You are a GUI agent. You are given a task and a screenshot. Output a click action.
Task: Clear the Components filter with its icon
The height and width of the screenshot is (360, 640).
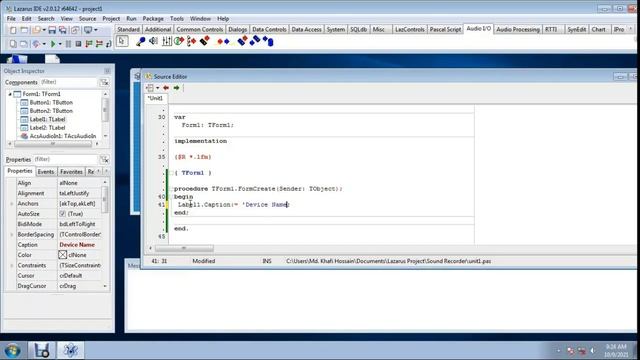pyautogui.click(x=104, y=82)
